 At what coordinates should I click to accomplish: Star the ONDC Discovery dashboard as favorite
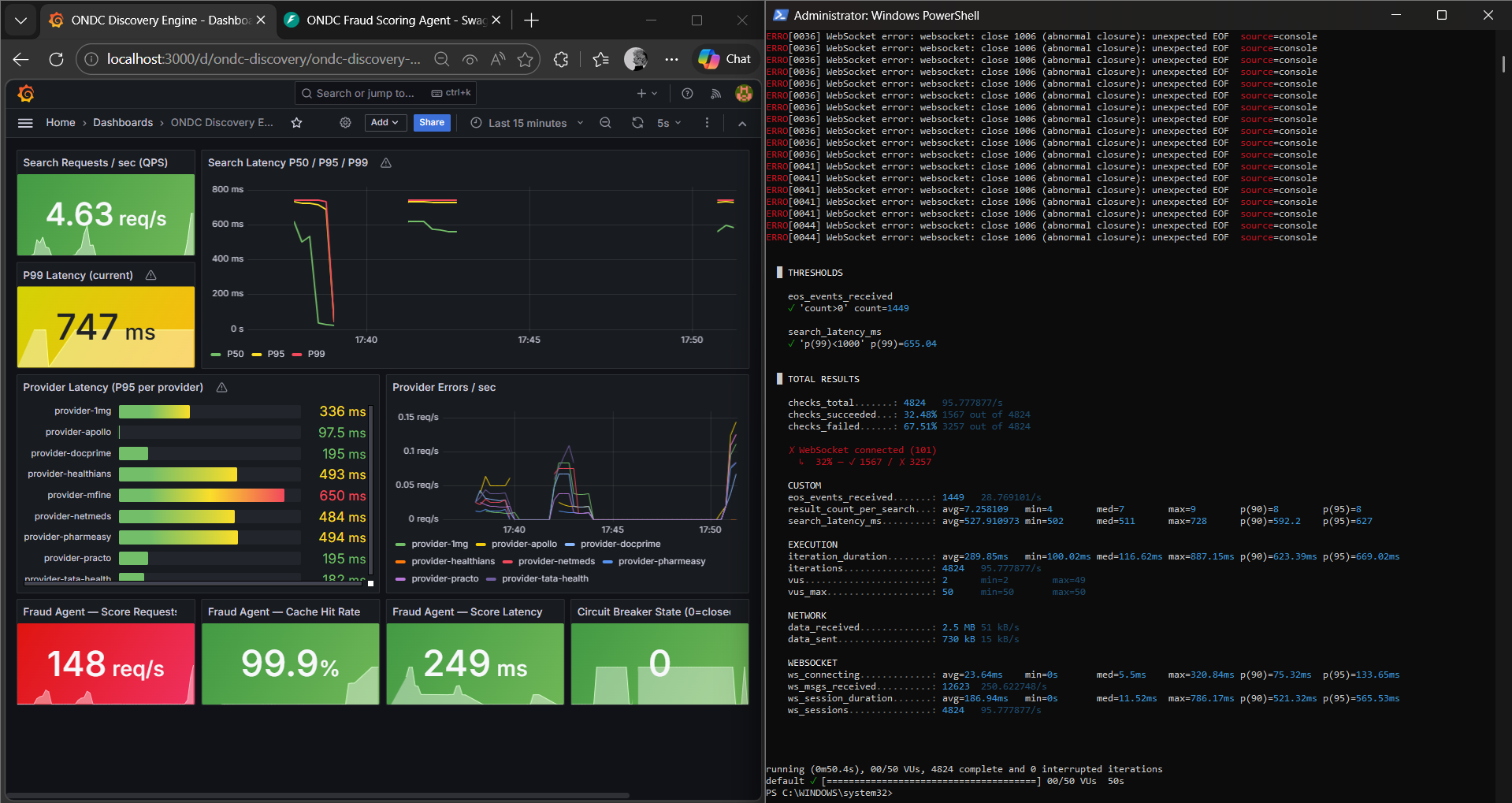[x=296, y=123]
